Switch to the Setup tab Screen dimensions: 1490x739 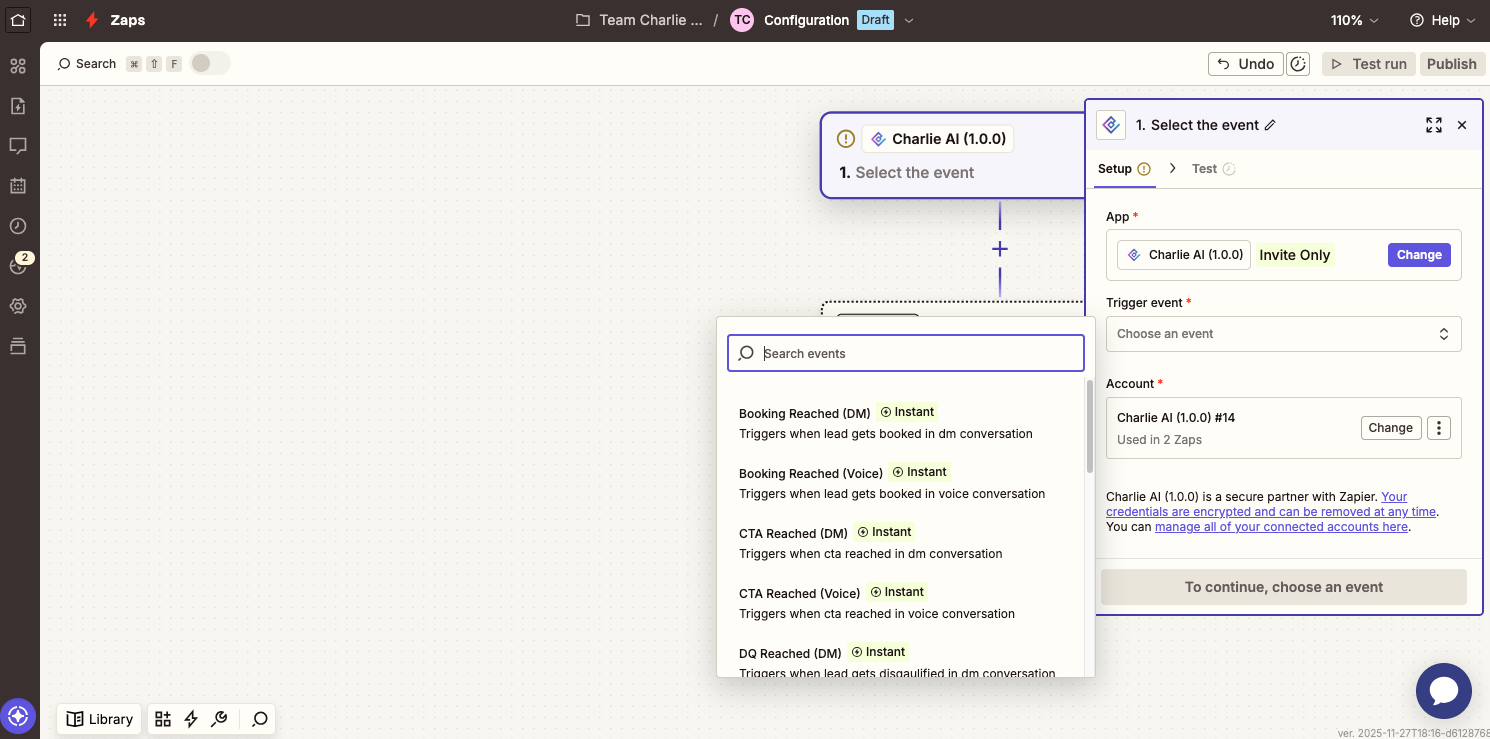tap(1124, 169)
